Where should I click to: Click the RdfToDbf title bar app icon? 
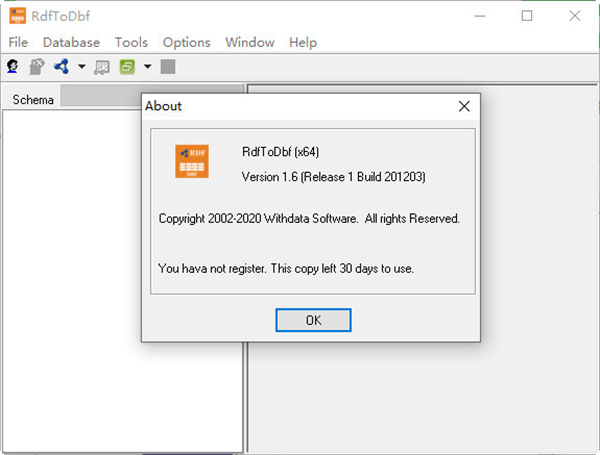coord(17,15)
